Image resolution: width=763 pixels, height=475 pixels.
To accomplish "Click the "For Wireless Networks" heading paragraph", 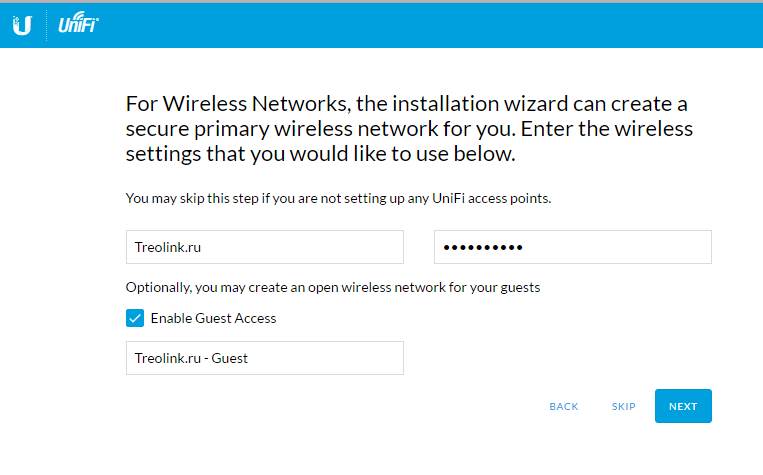I will [409, 129].
